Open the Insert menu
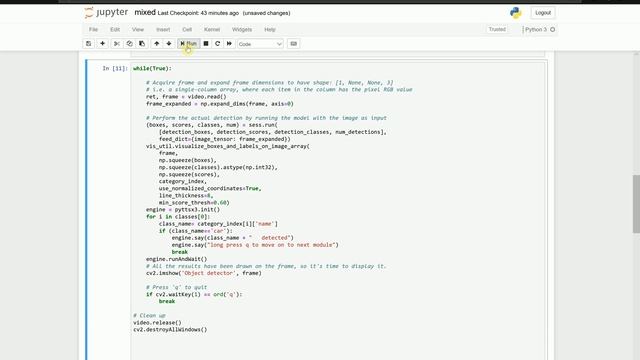This screenshot has height=360, width=640. (x=163, y=29)
